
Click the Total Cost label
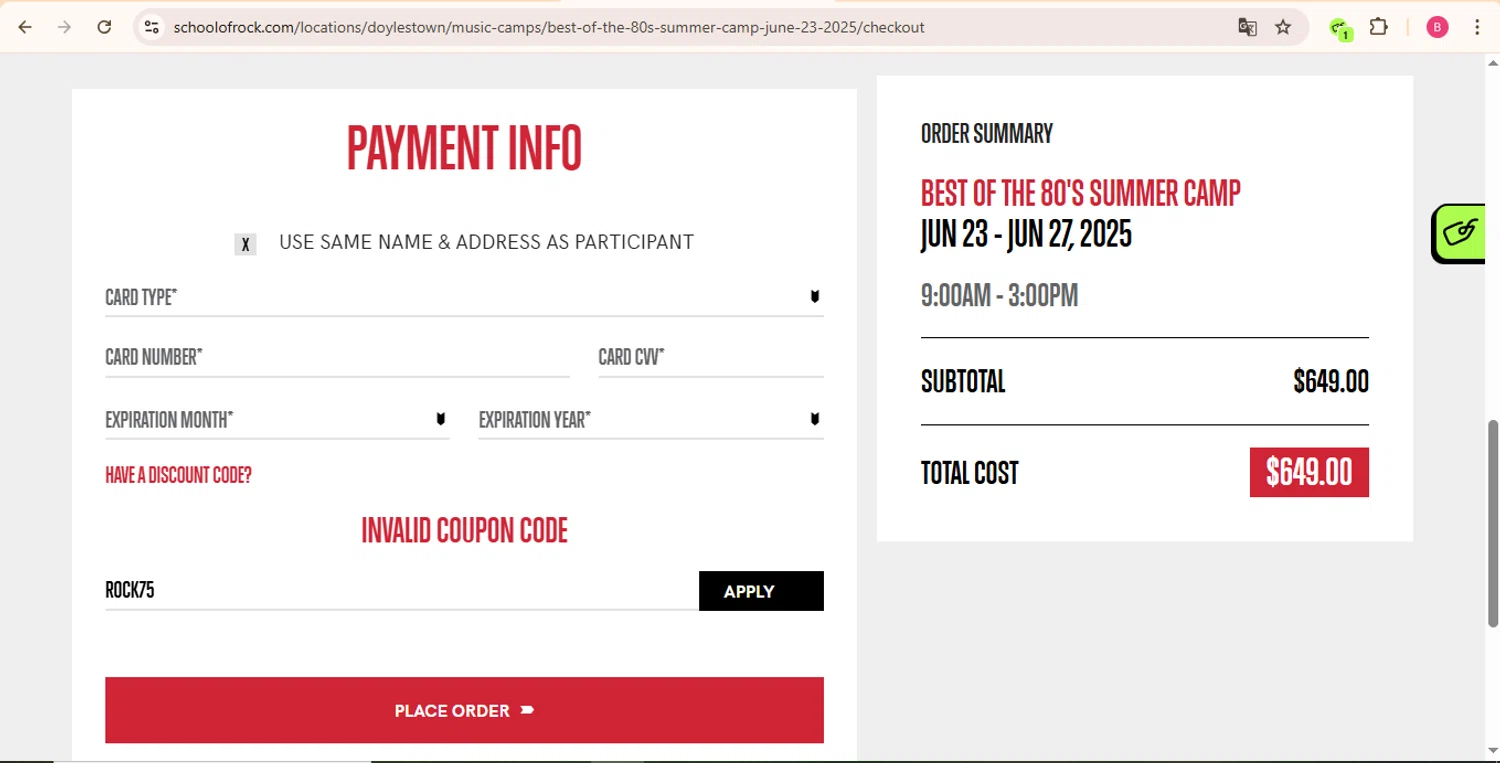(970, 473)
